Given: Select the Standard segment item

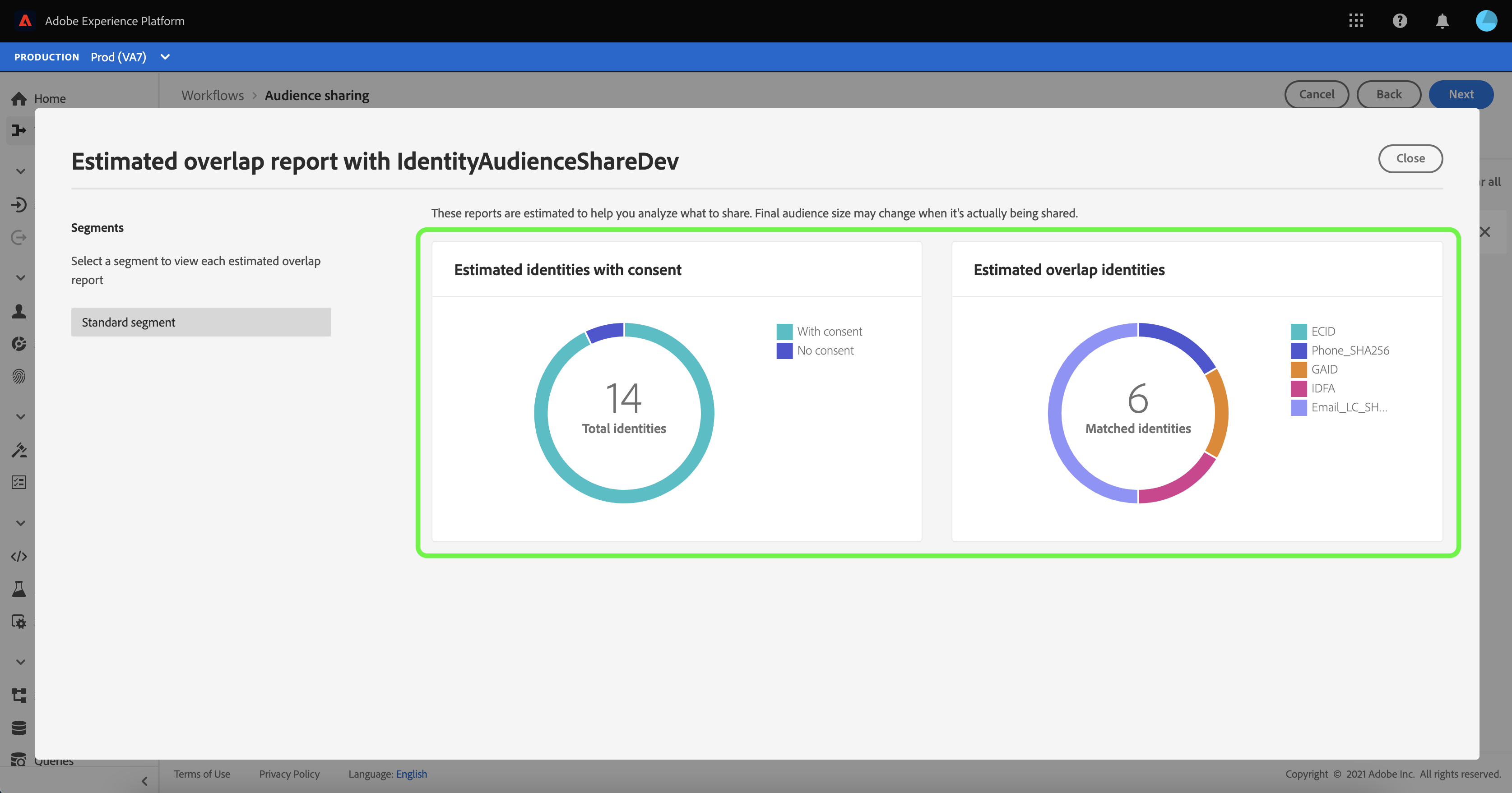Looking at the screenshot, I should [201, 322].
